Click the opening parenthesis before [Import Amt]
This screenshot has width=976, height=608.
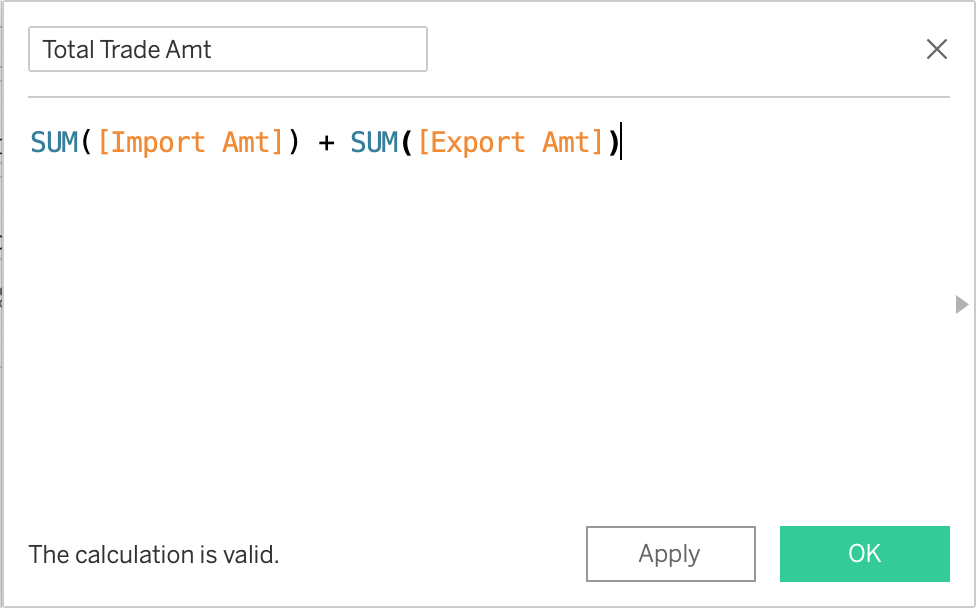[88, 142]
